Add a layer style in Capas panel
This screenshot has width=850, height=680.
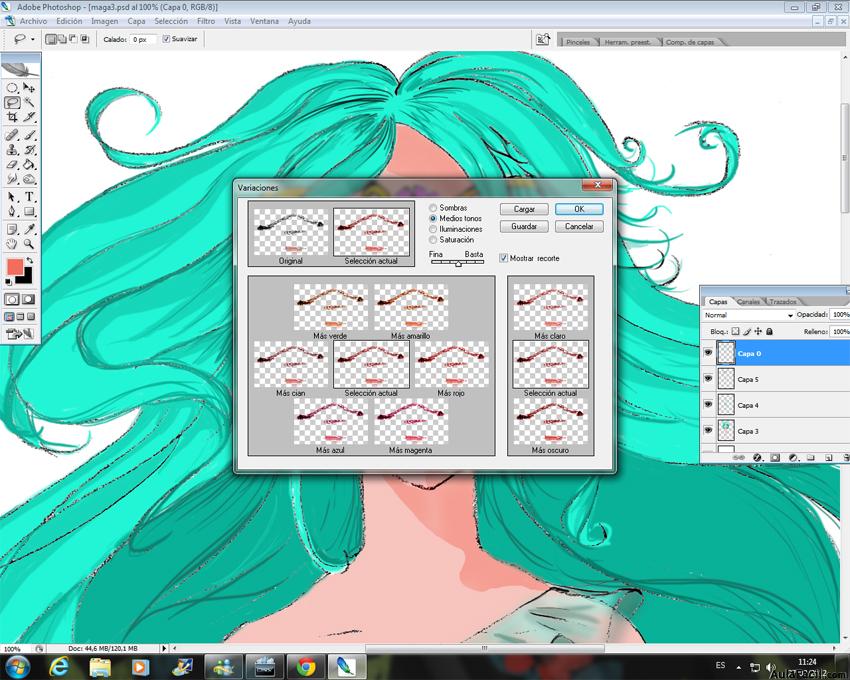tap(757, 458)
